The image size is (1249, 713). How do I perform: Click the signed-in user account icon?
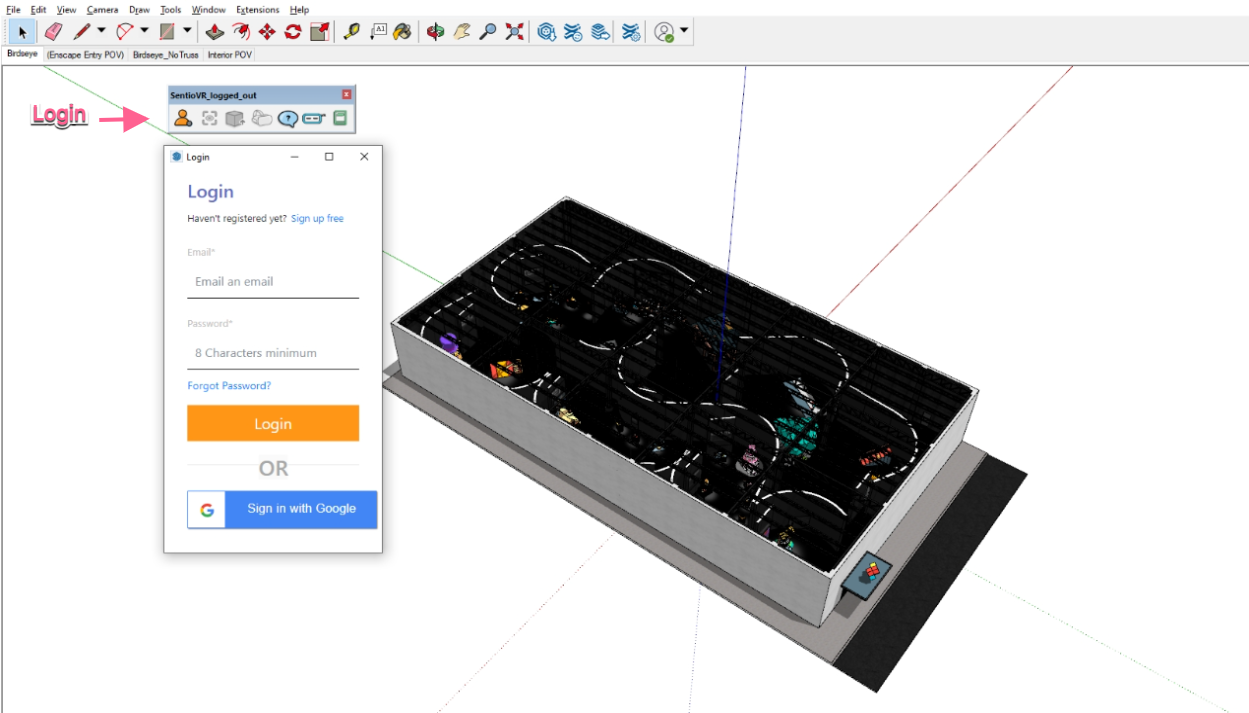[x=664, y=32]
